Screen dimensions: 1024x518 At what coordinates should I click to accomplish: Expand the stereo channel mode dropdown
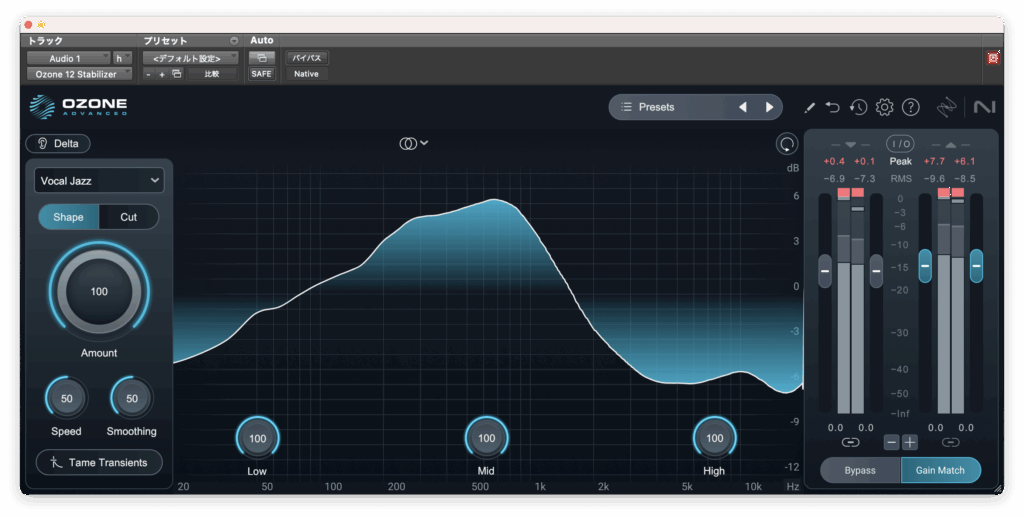414,143
